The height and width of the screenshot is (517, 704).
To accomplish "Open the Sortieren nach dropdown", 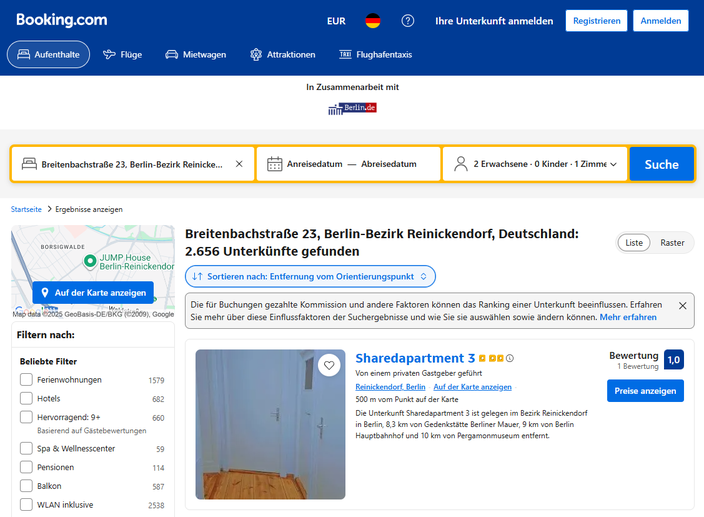I will [310, 276].
